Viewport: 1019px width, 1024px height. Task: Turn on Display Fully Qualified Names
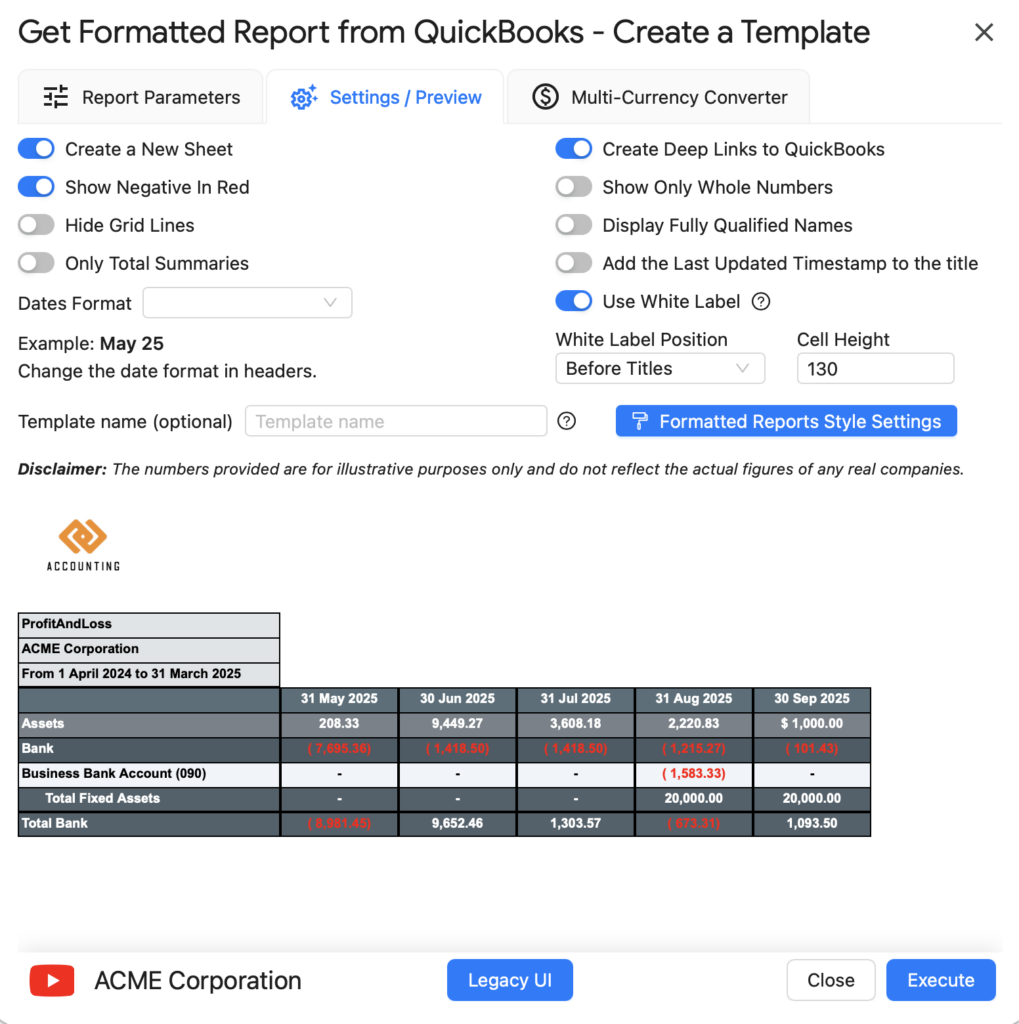tap(574, 225)
